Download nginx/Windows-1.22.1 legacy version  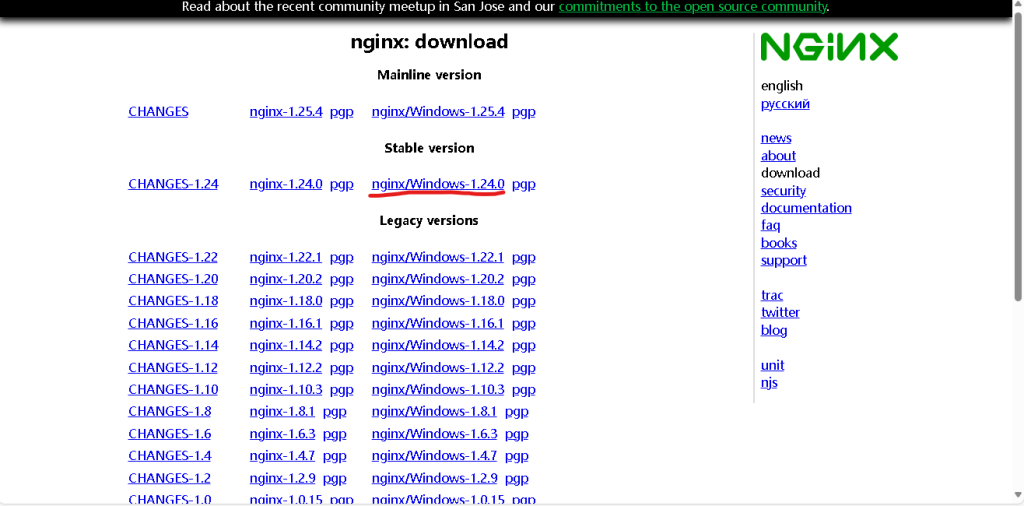437,257
